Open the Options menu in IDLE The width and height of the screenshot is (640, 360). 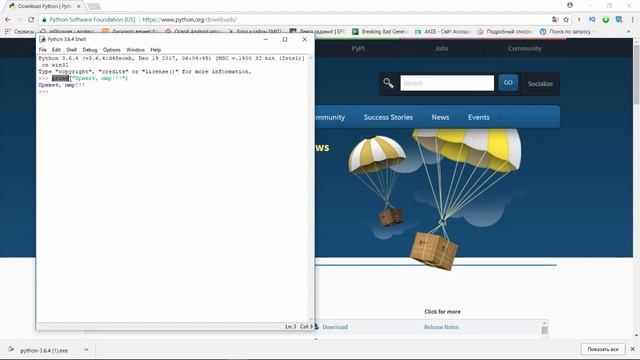point(111,50)
